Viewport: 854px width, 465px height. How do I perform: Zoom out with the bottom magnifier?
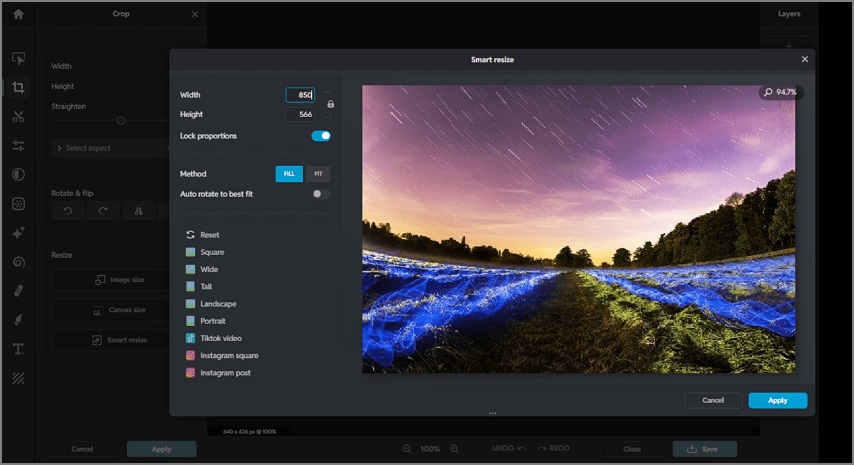[x=407, y=449]
